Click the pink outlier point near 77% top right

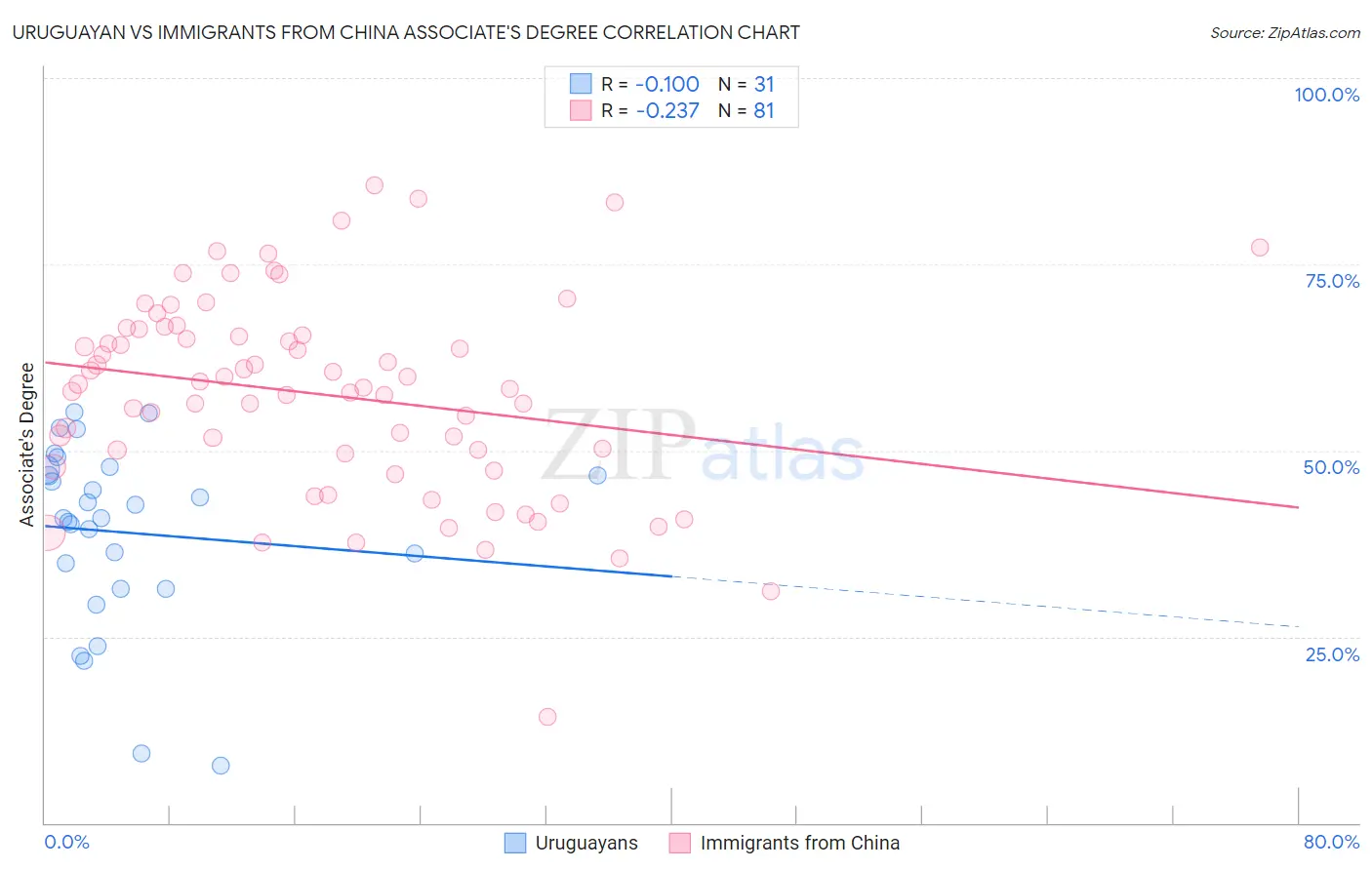[x=1260, y=248]
